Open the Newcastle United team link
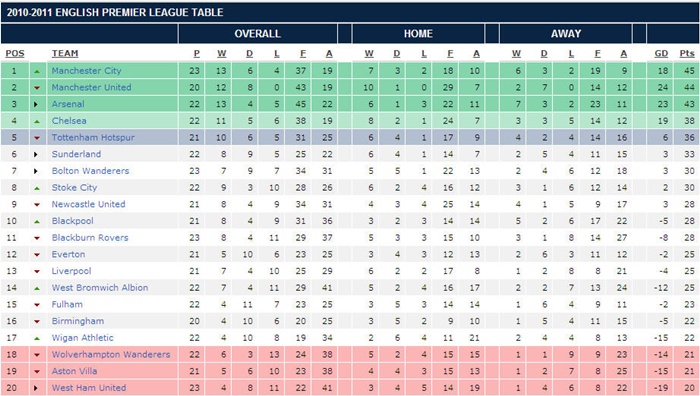The height and width of the screenshot is (396, 700). point(88,204)
